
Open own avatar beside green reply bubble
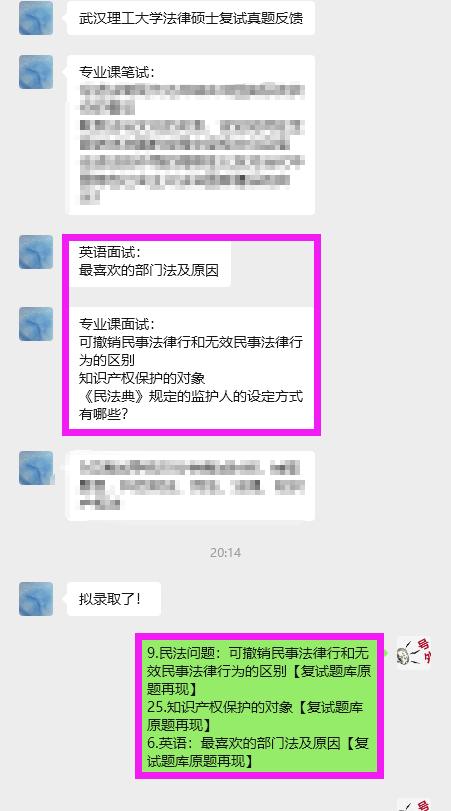coord(414,653)
